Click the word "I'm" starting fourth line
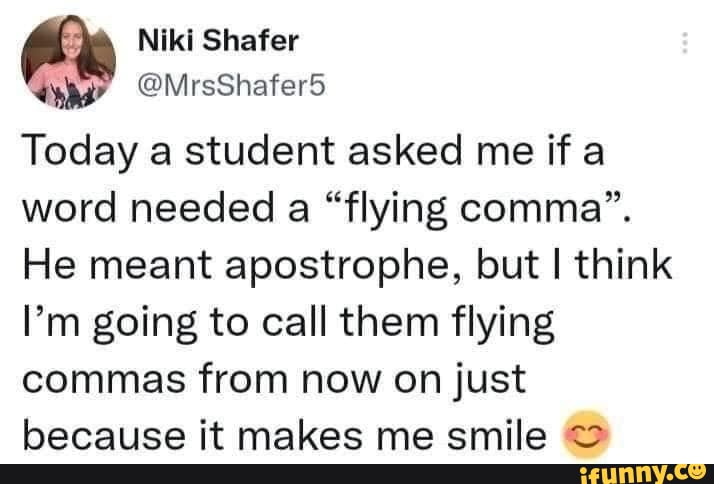 pos(43,325)
